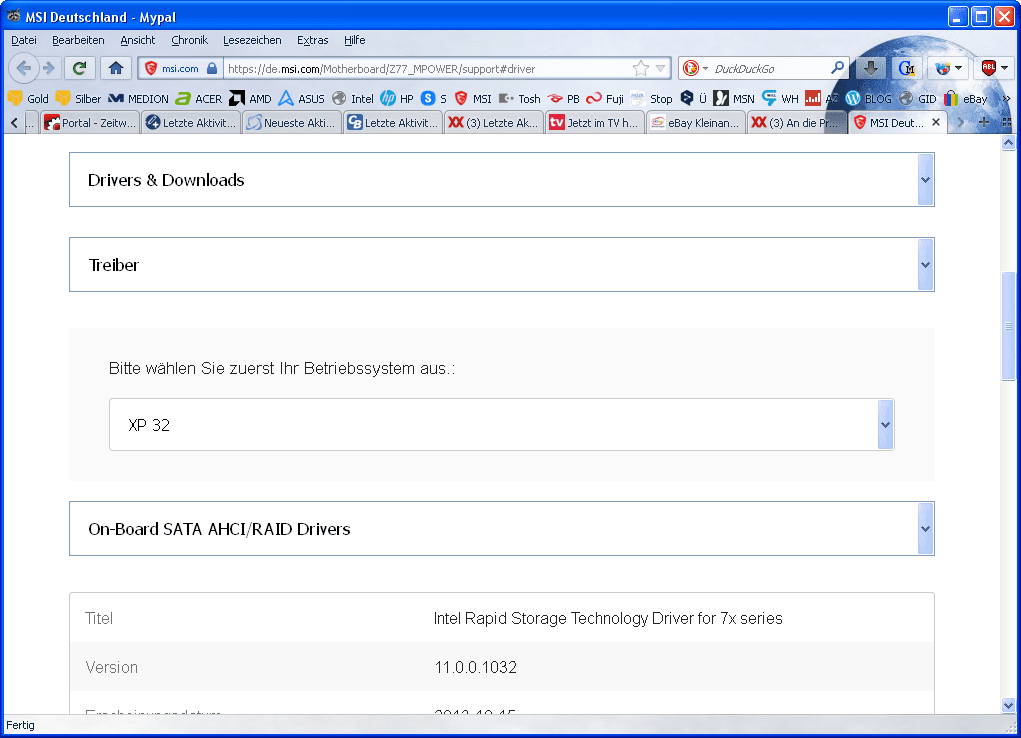1021x738 pixels.
Task: Open the PB bookmark
Action: (564, 99)
